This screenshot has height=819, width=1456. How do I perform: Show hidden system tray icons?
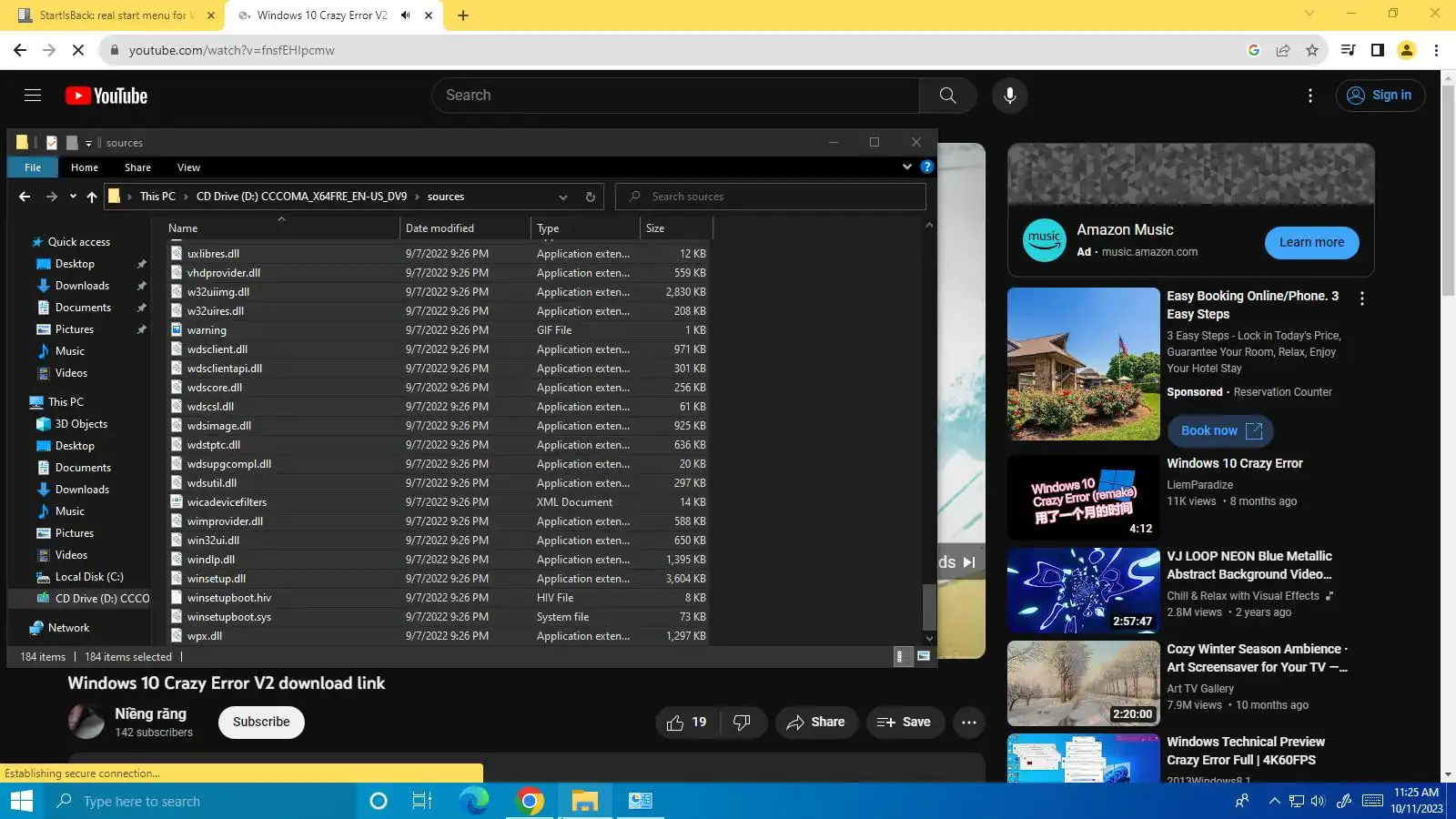(1274, 801)
